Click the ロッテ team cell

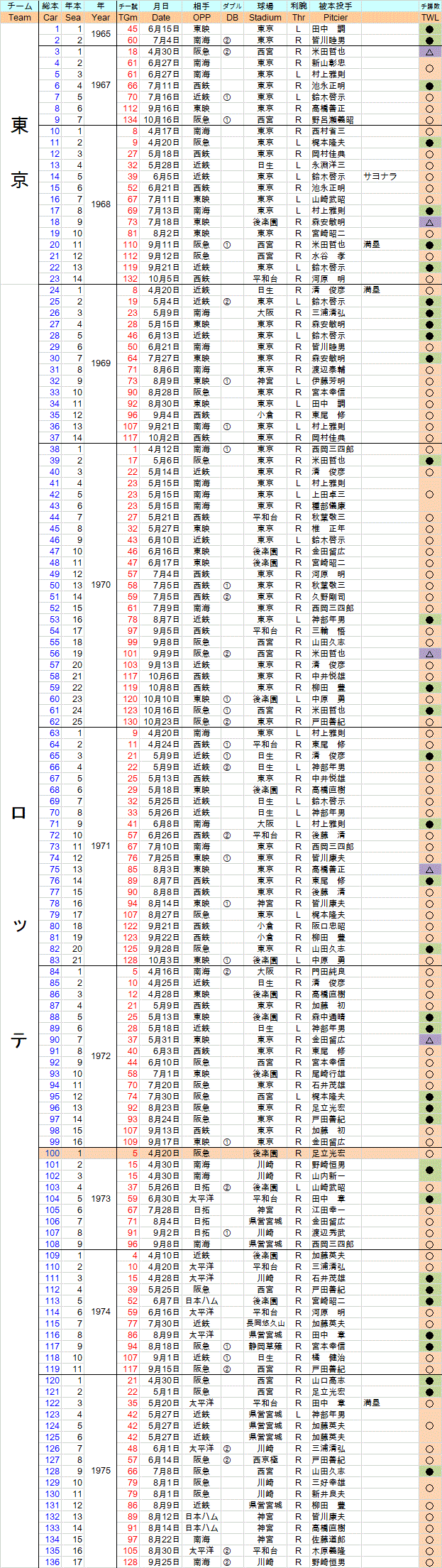pyautogui.click(x=20, y=926)
